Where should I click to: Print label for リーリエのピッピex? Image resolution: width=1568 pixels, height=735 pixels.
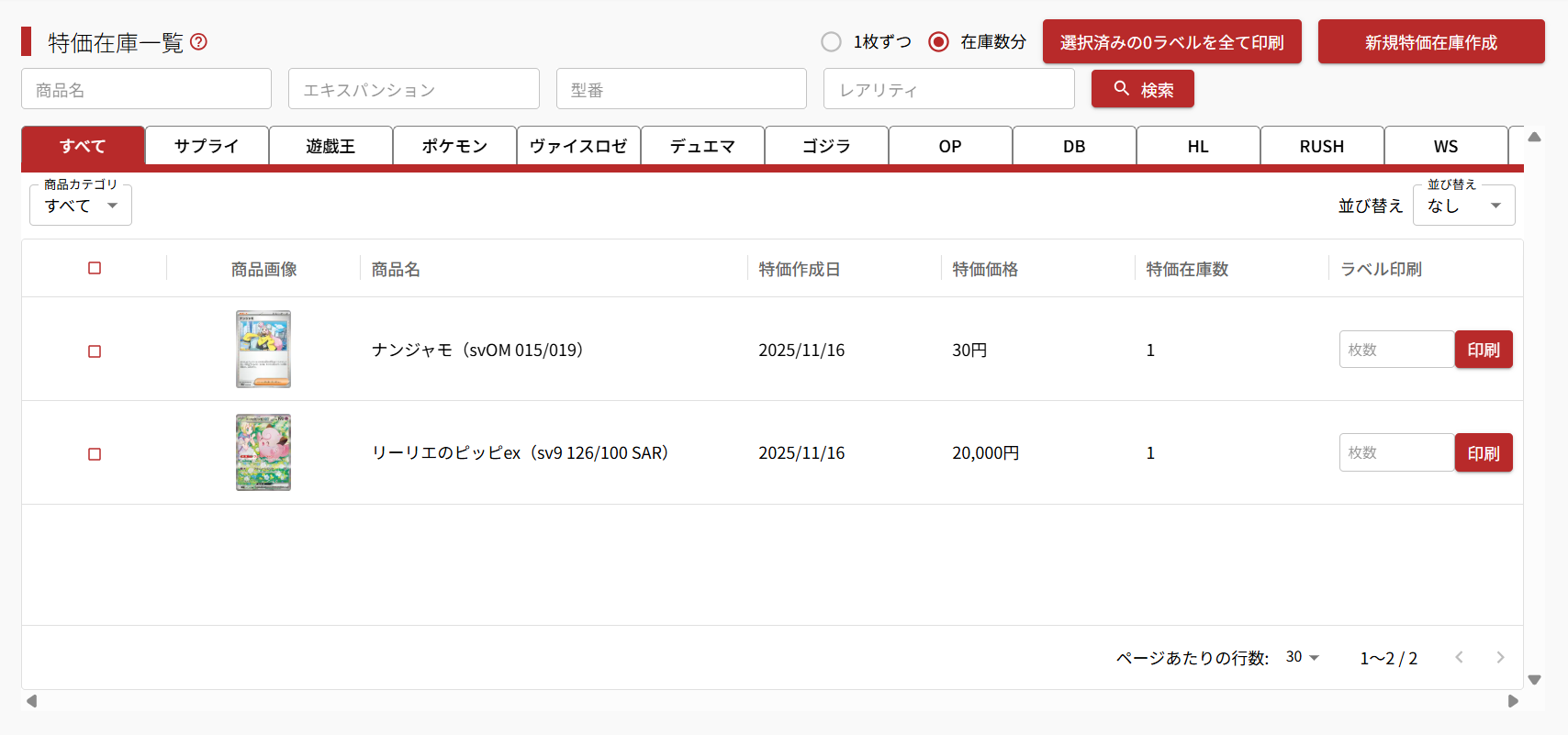coord(1483,453)
